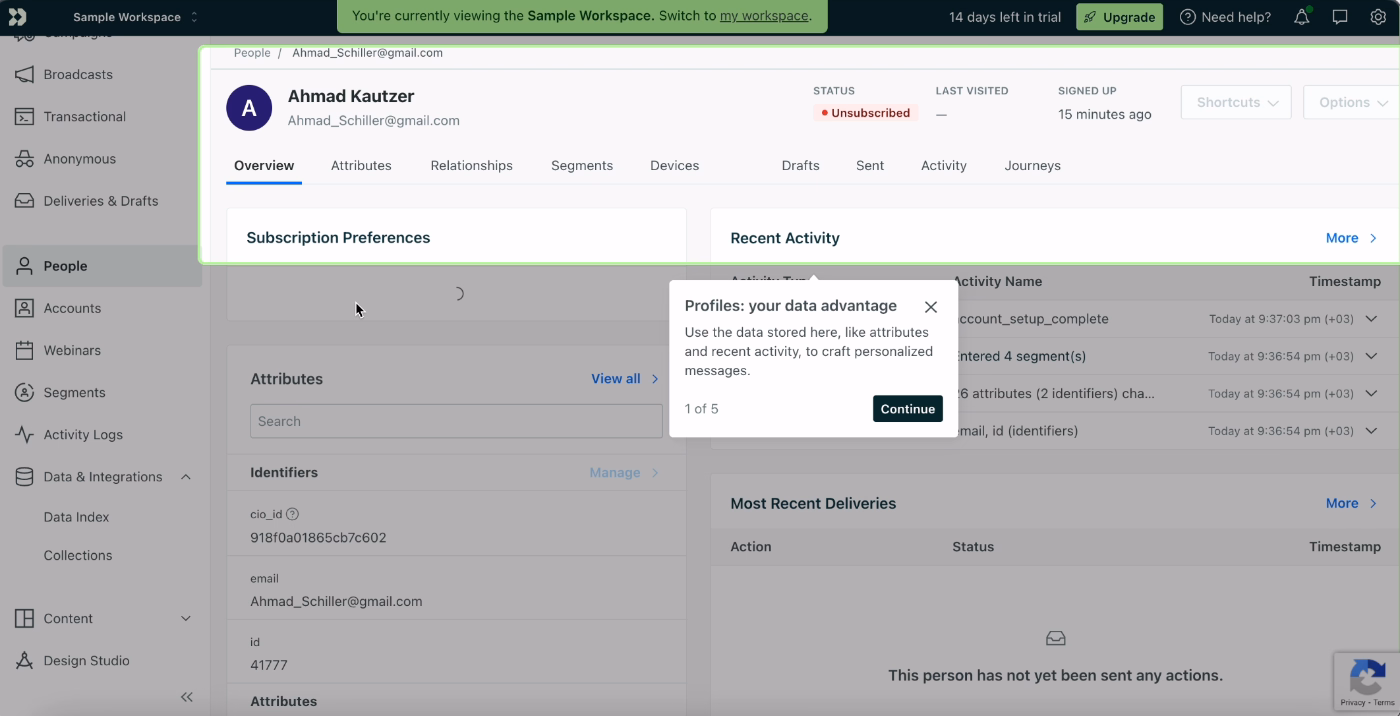
Task: Click the id value 41777
Action: click(x=269, y=665)
